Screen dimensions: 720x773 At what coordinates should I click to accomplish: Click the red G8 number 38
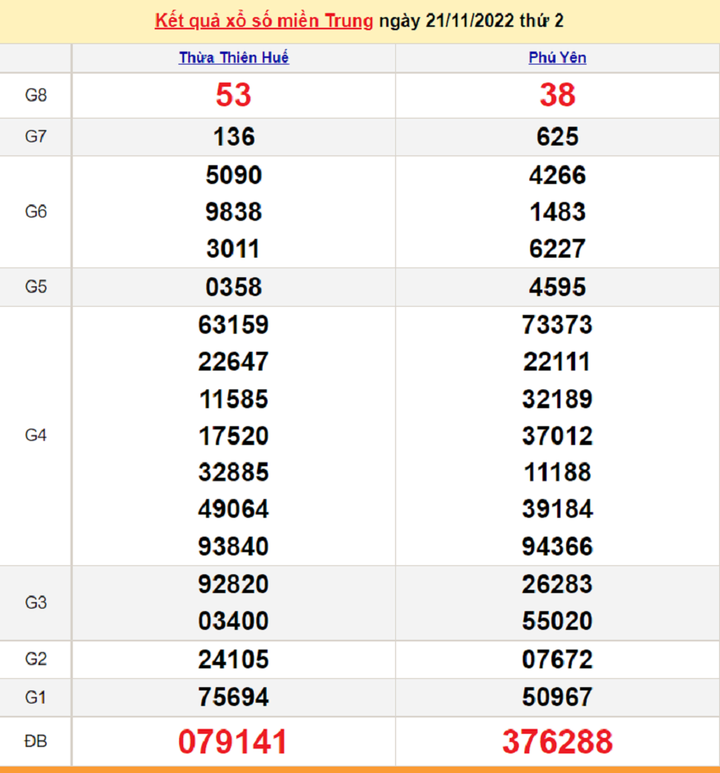point(557,95)
